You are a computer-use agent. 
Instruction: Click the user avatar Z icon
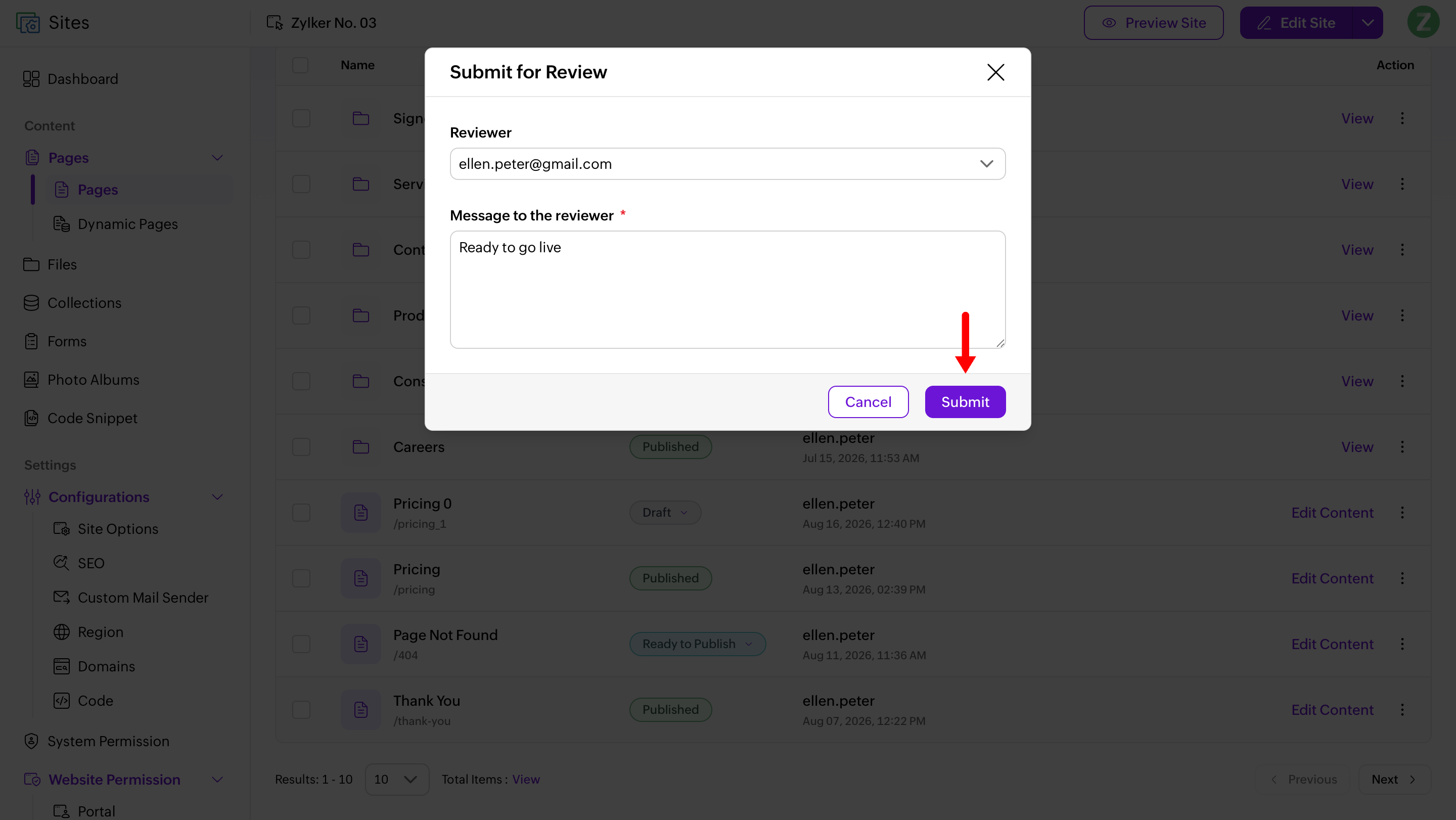click(x=1423, y=23)
